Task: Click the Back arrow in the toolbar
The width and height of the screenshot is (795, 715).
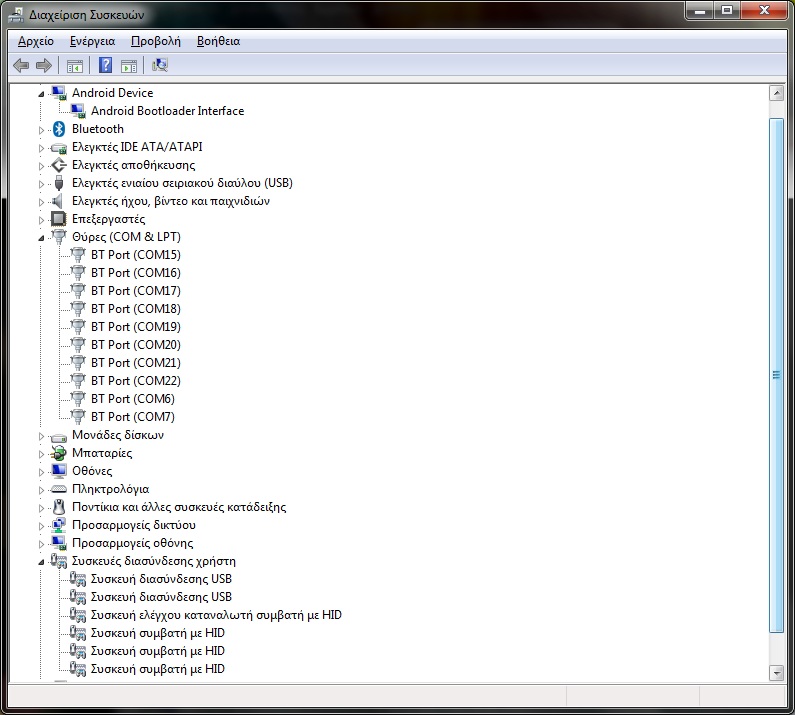Action: (x=21, y=66)
